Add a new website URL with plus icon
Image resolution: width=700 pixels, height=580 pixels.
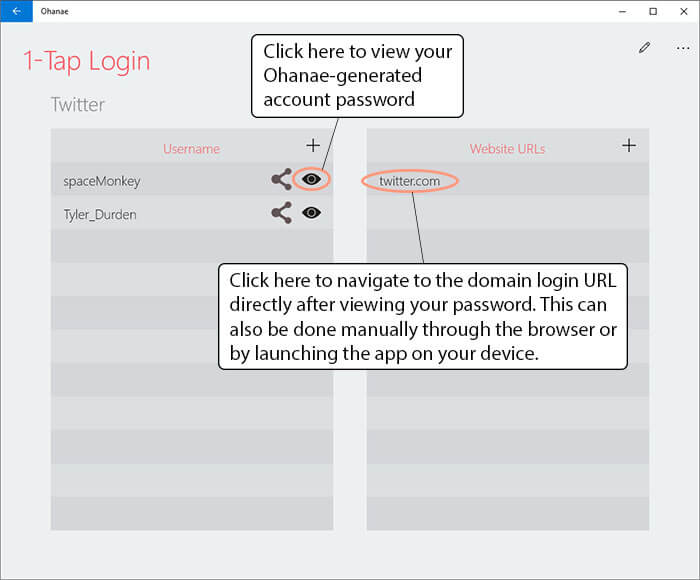(629, 145)
